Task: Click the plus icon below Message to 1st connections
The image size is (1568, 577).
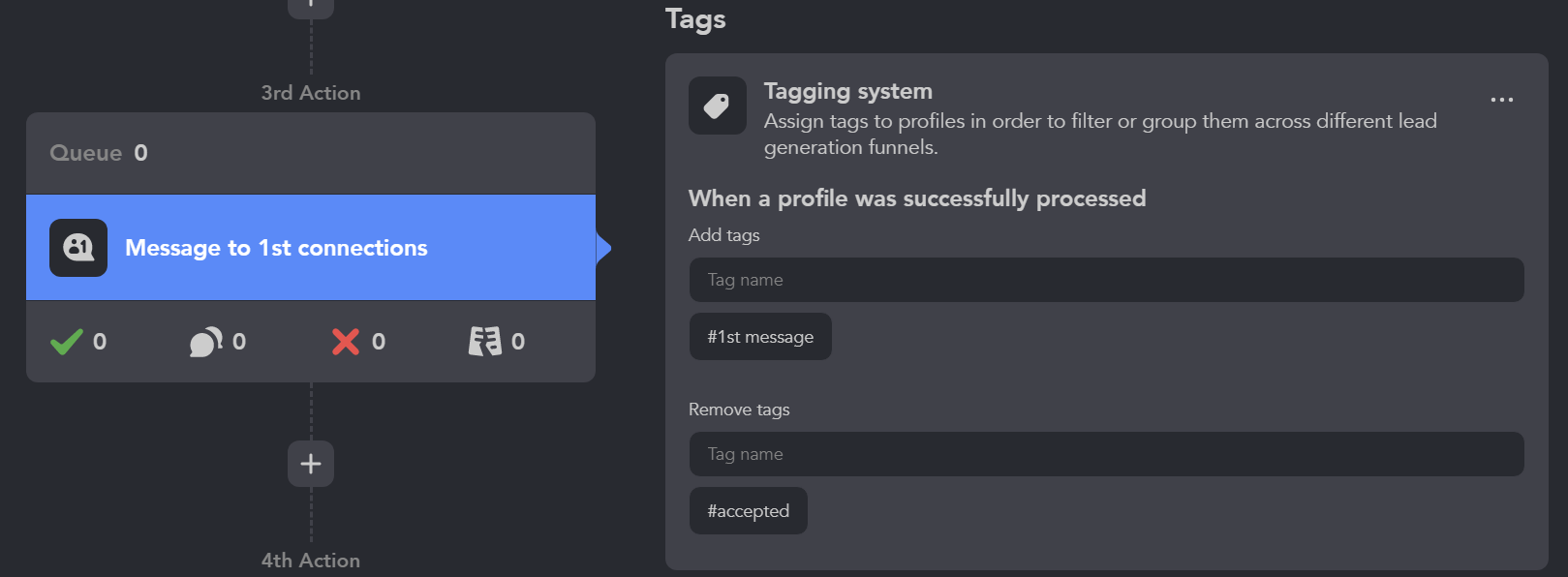Action: click(x=310, y=464)
